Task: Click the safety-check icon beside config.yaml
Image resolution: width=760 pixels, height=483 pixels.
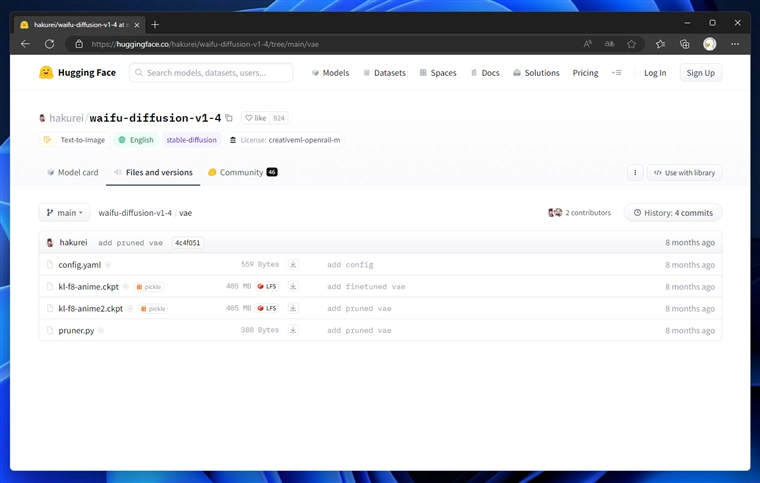Action: 108,265
